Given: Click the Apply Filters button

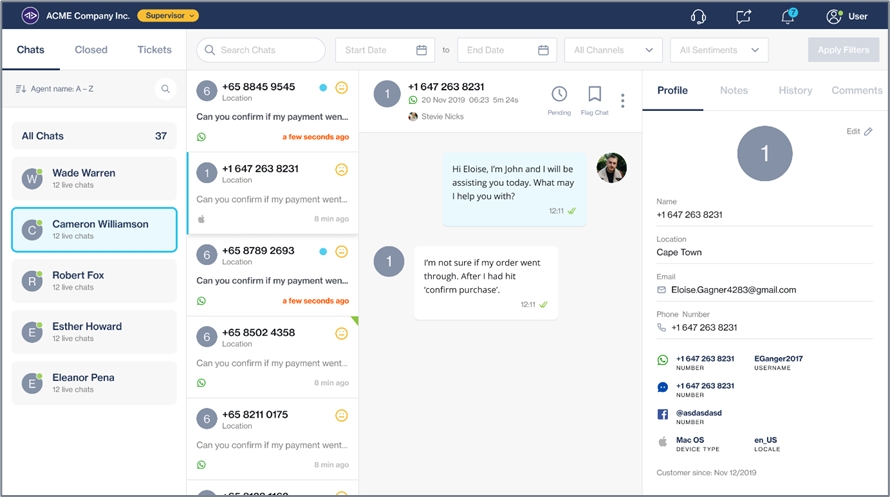Looking at the screenshot, I should 843,50.
